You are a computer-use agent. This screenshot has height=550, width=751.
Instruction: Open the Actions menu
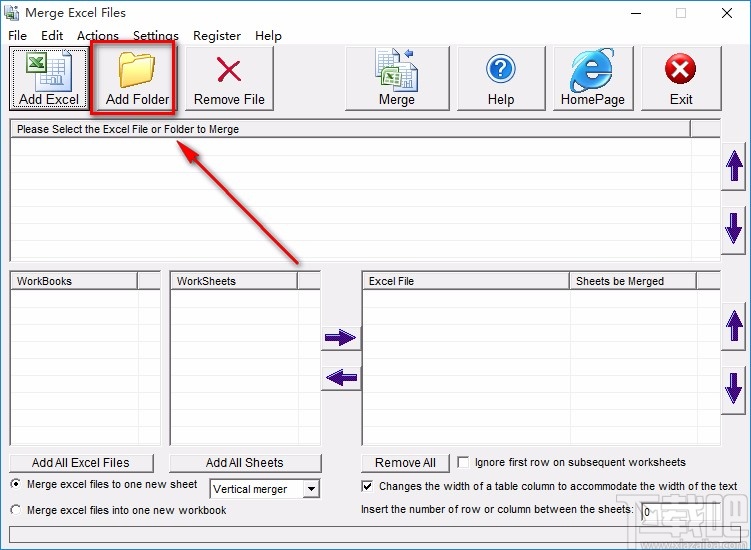click(x=98, y=36)
